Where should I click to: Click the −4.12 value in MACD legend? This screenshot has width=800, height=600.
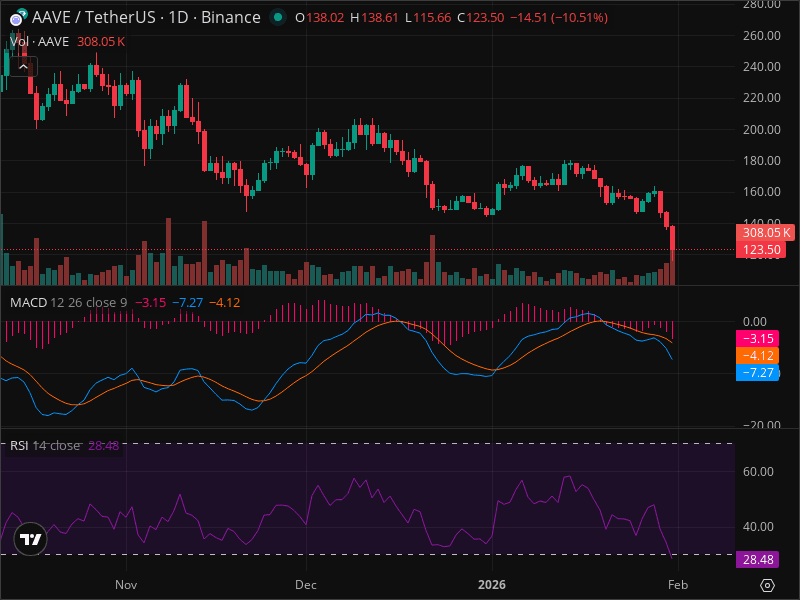[224, 303]
